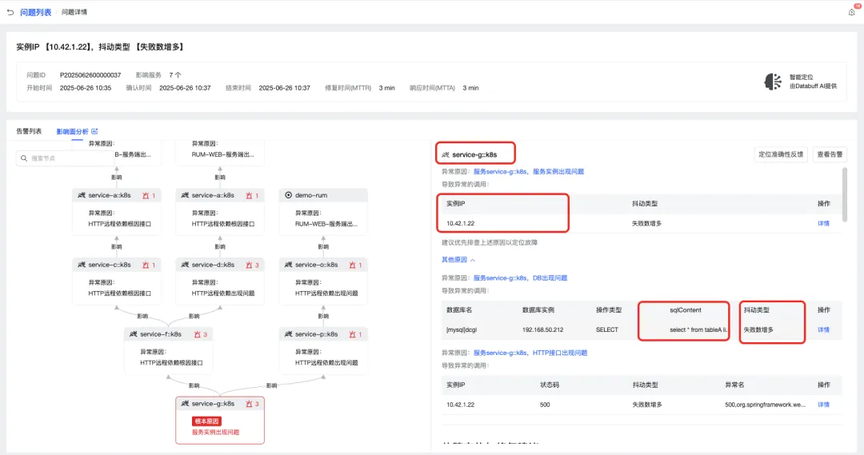Screen dimensions: 864x455
Task: Click the alarm icon on service-c::k8s node
Action: point(145,265)
